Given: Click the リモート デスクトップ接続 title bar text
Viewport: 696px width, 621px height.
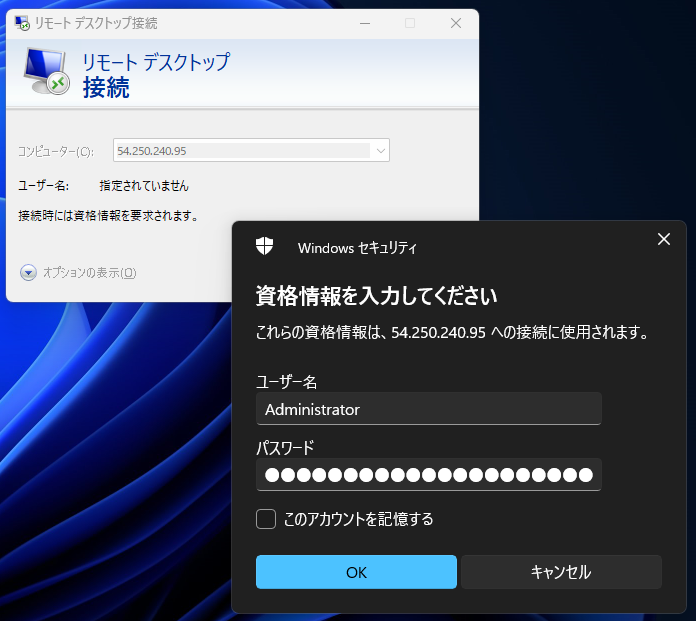Looking at the screenshot, I should click(96, 23).
